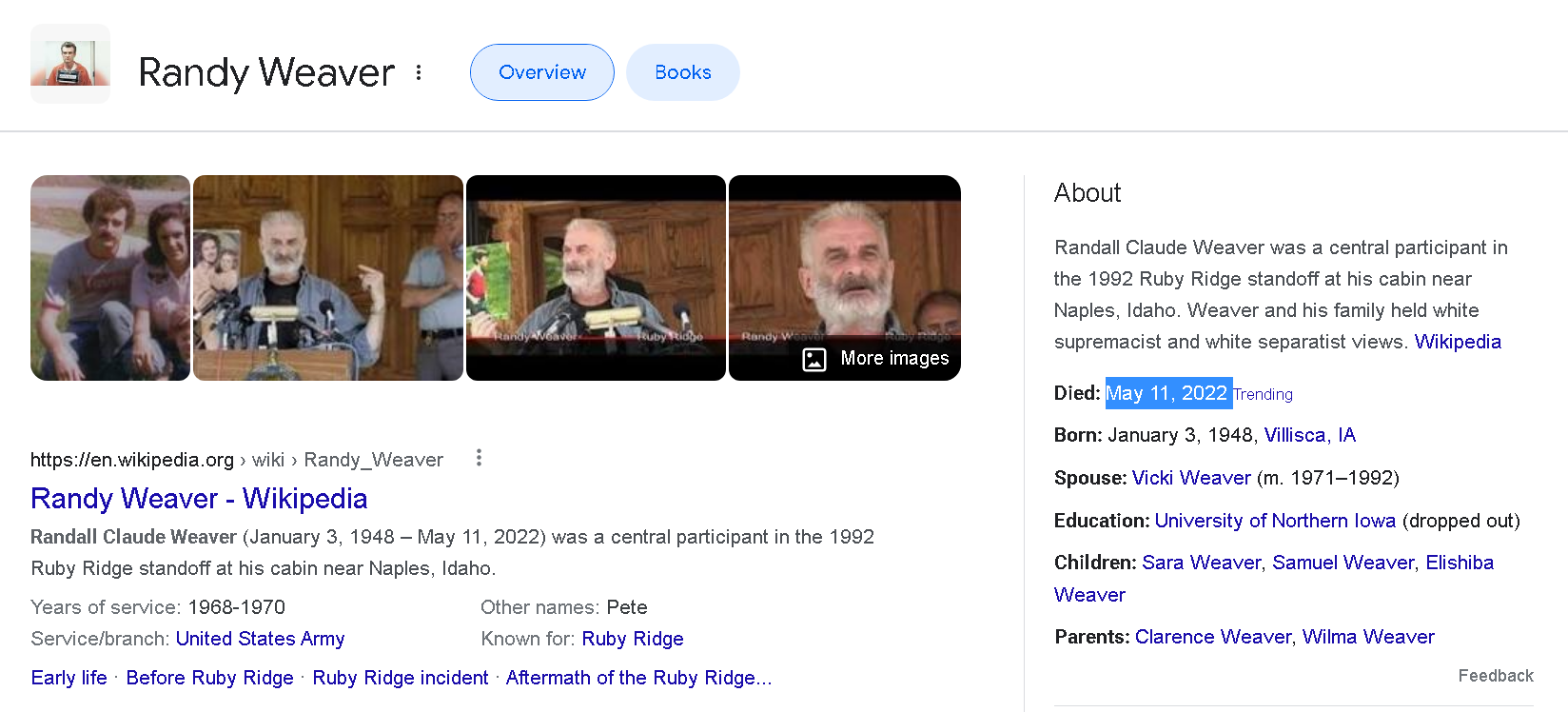
Task: Click the Other names value Pete
Action: click(x=627, y=607)
